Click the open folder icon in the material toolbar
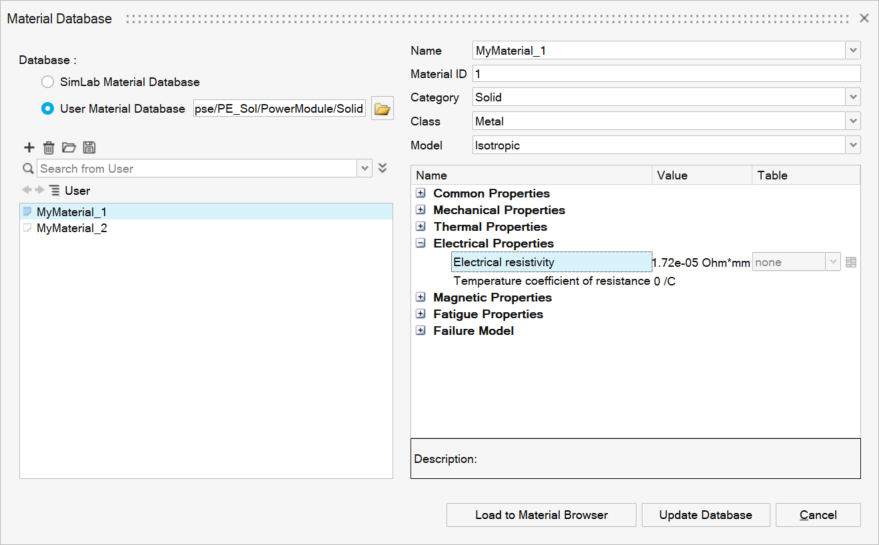 click(69, 147)
